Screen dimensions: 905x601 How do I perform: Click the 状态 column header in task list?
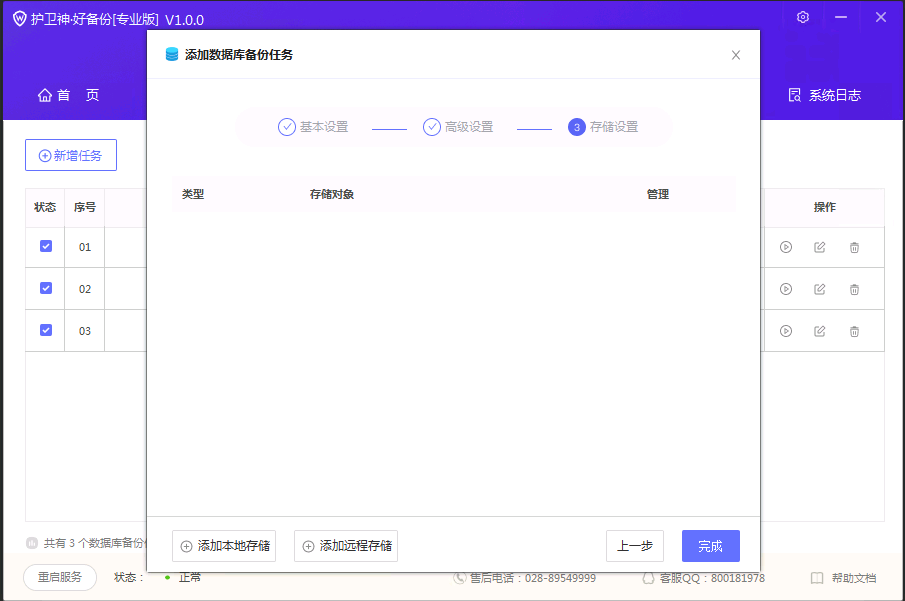[45, 207]
